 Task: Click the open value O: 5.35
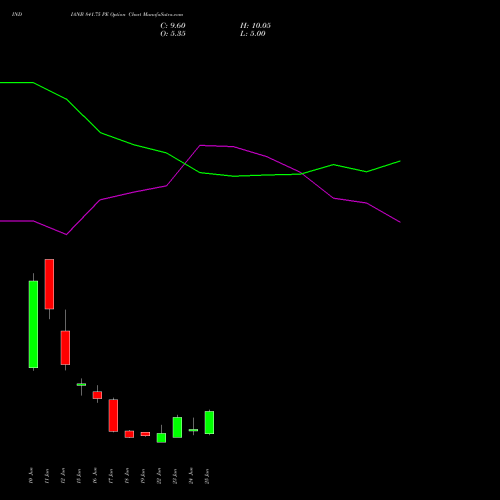click(173, 34)
